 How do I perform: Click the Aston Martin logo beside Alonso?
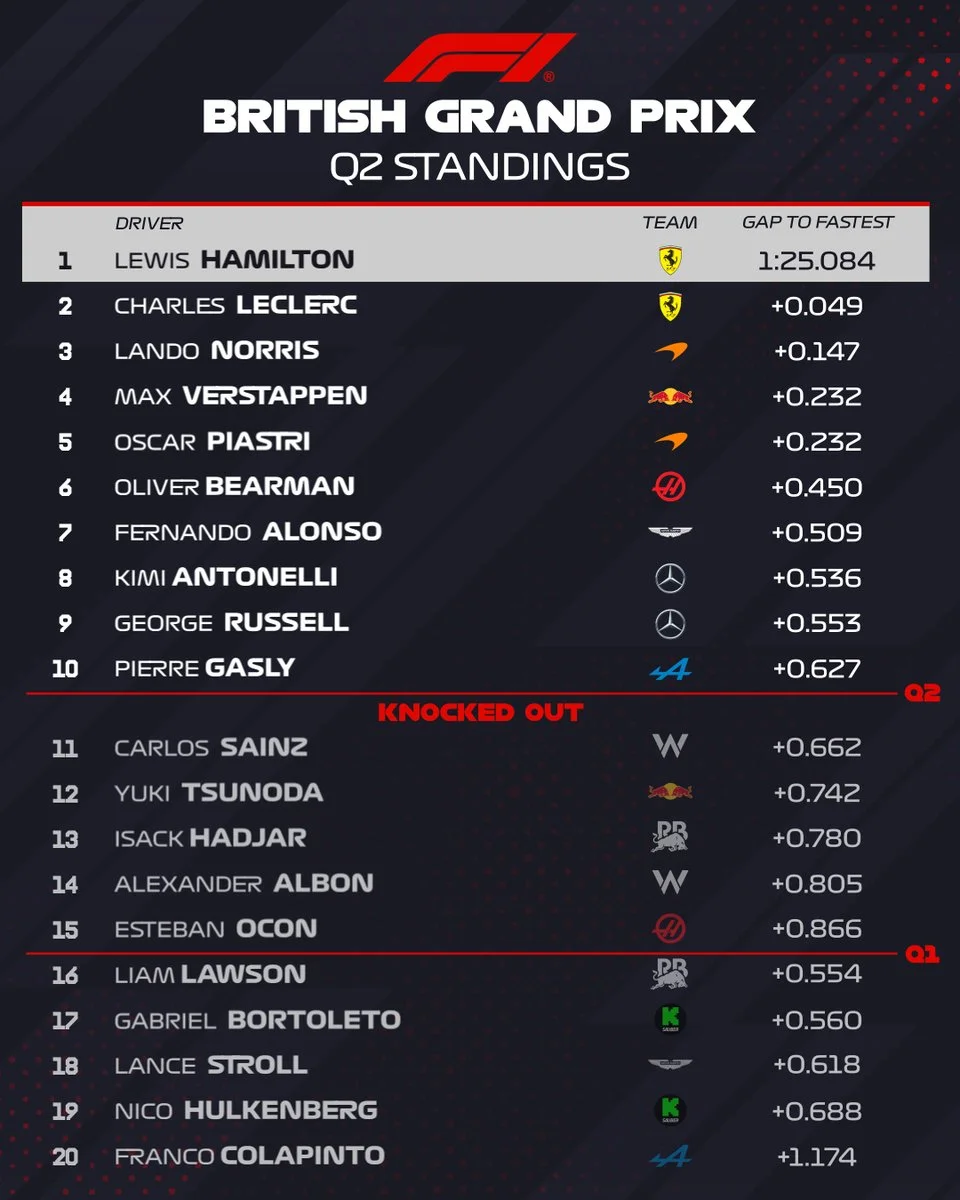669,533
